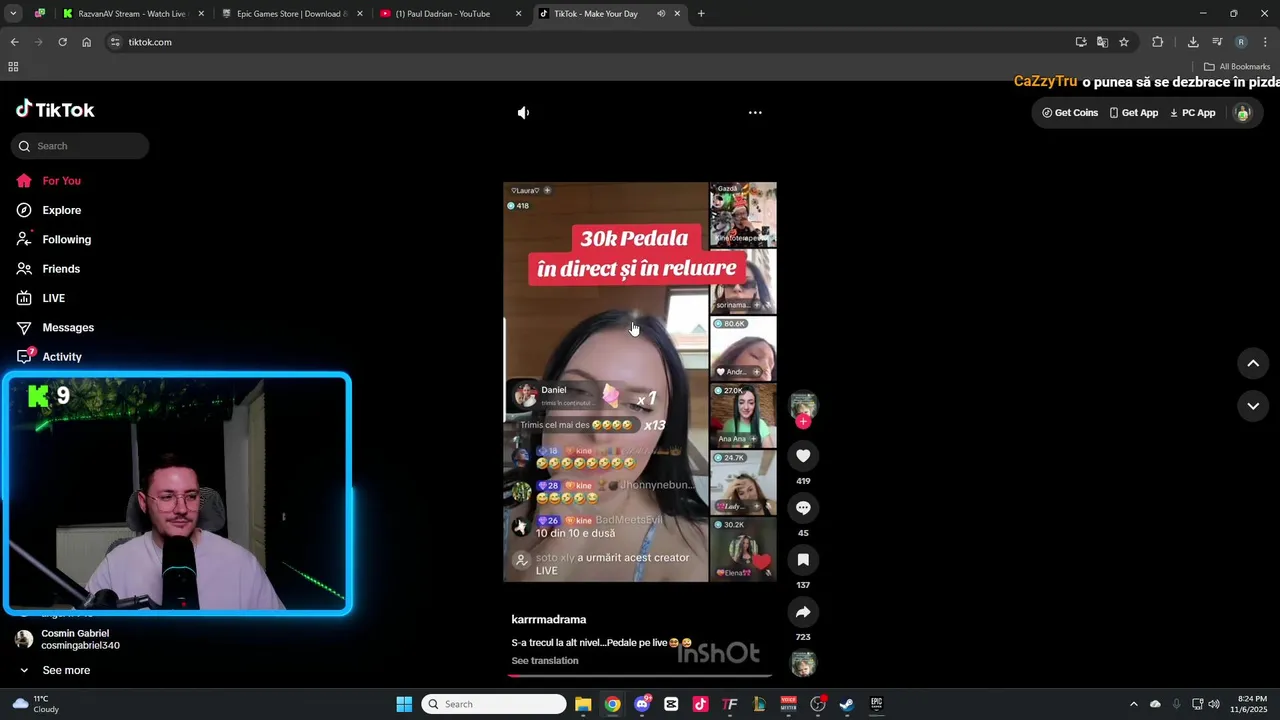Image resolution: width=1280 pixels, height=720 pixels.
Task: Open the media control button in Chrome
Action: coord(1217,42)
